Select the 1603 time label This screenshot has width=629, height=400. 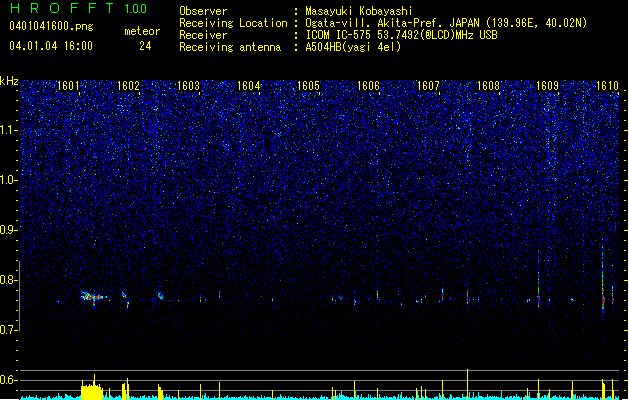point(188,85)
